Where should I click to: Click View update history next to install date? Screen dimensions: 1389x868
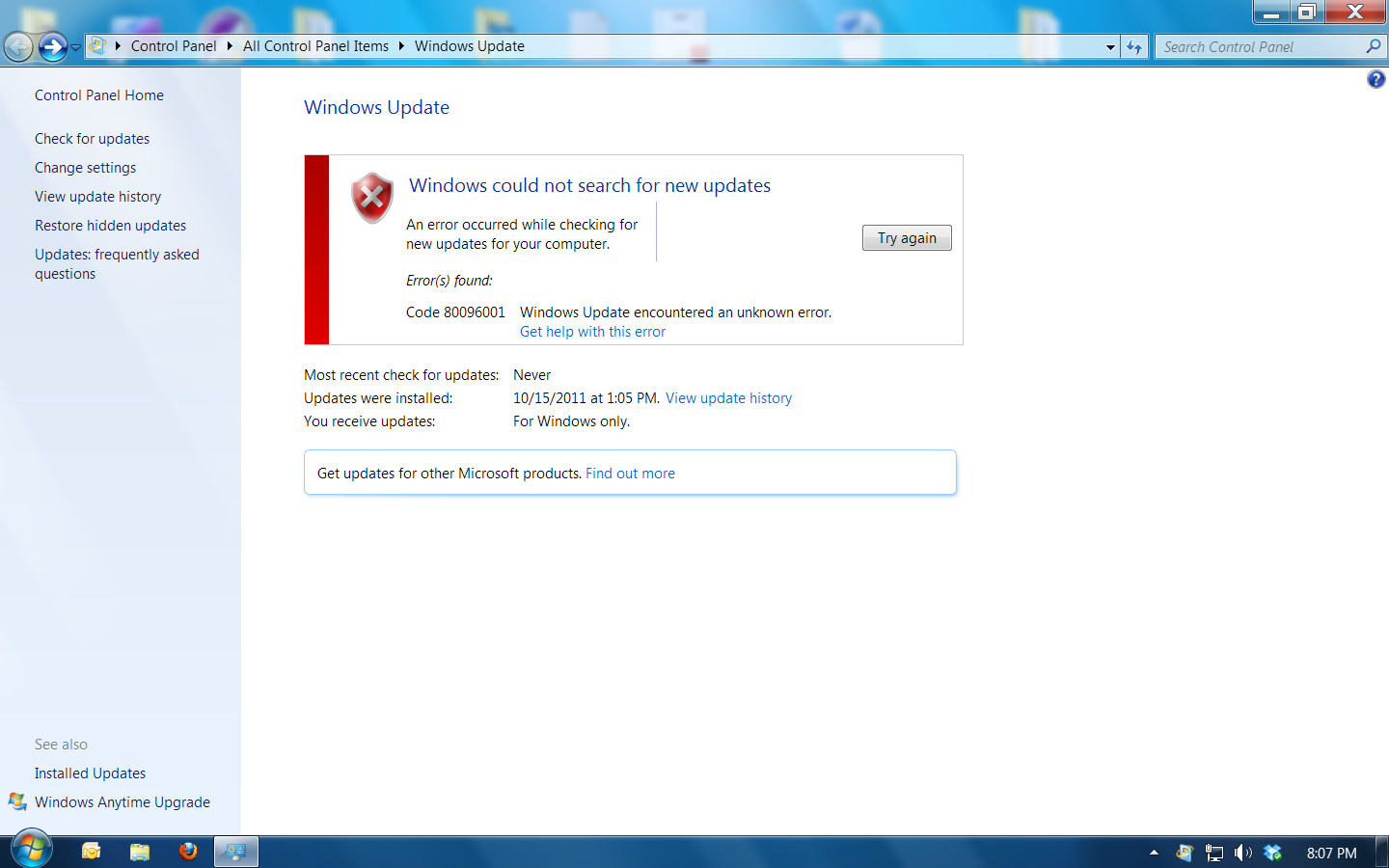click(728, 397)
